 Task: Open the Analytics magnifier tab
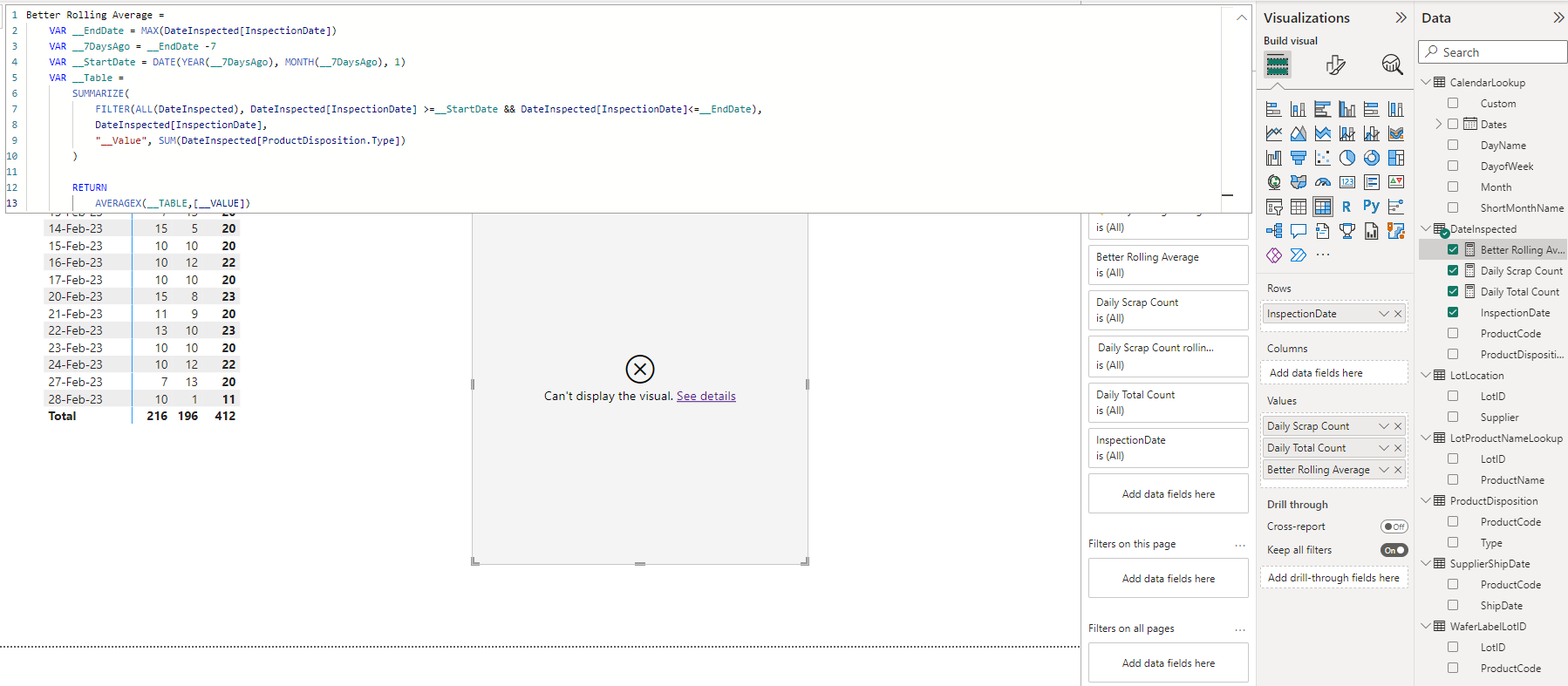tap(1392, 65)
